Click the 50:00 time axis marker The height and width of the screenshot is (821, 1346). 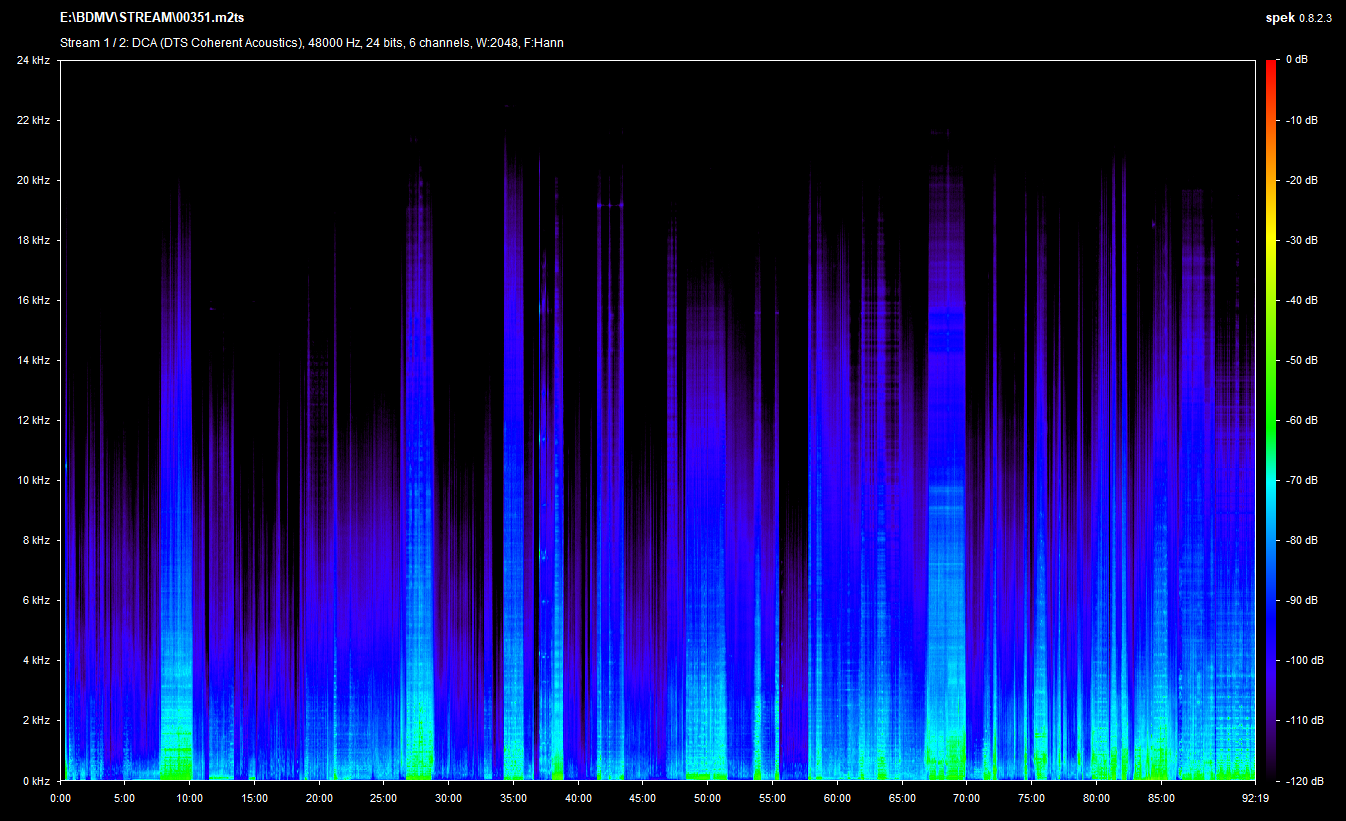pos(708,798)
